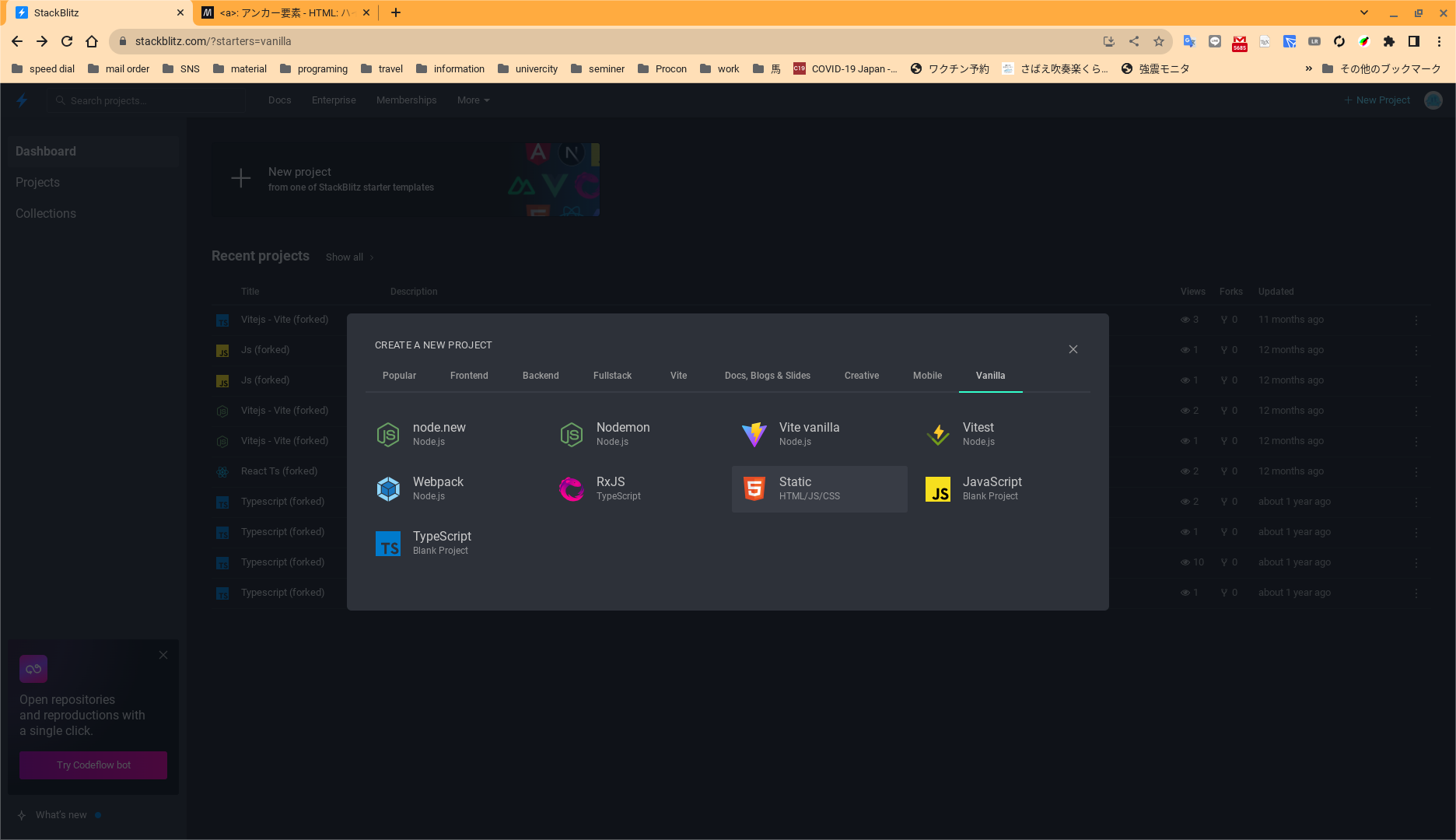Image resolution: width=1456 pixels, height=840 pixels.
Task: Click the StackBlitz lightning logo
Action: (x=22, y=100)
